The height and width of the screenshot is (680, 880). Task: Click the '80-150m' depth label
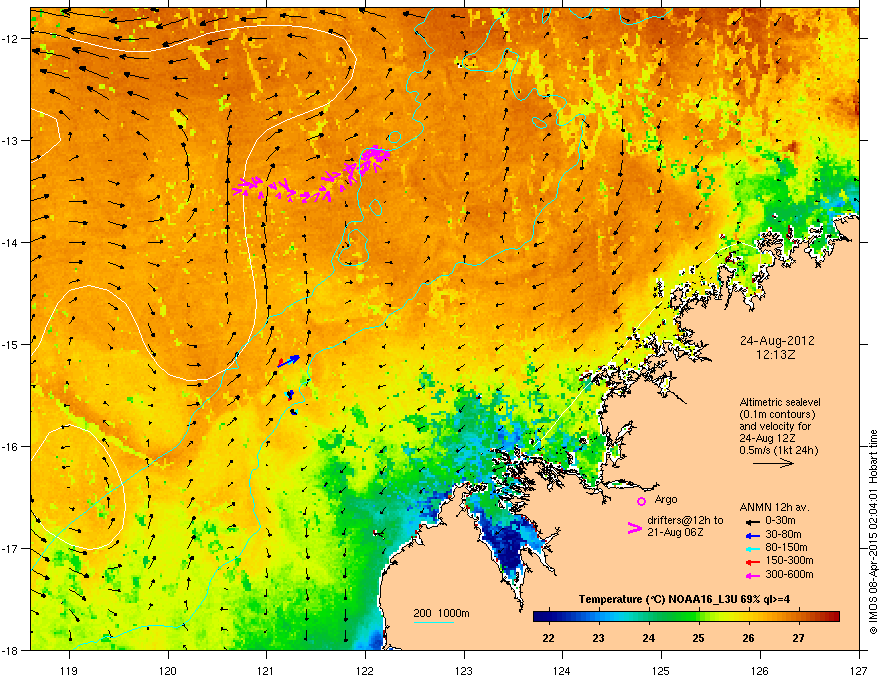point(787,548)
